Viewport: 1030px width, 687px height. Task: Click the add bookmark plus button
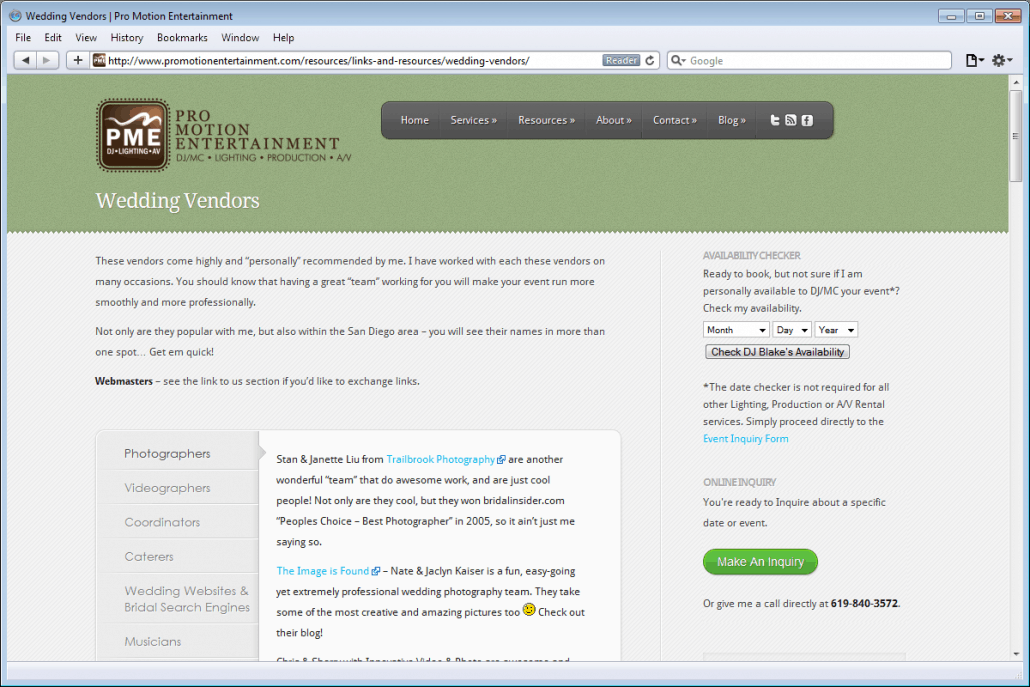click(78, 60)
